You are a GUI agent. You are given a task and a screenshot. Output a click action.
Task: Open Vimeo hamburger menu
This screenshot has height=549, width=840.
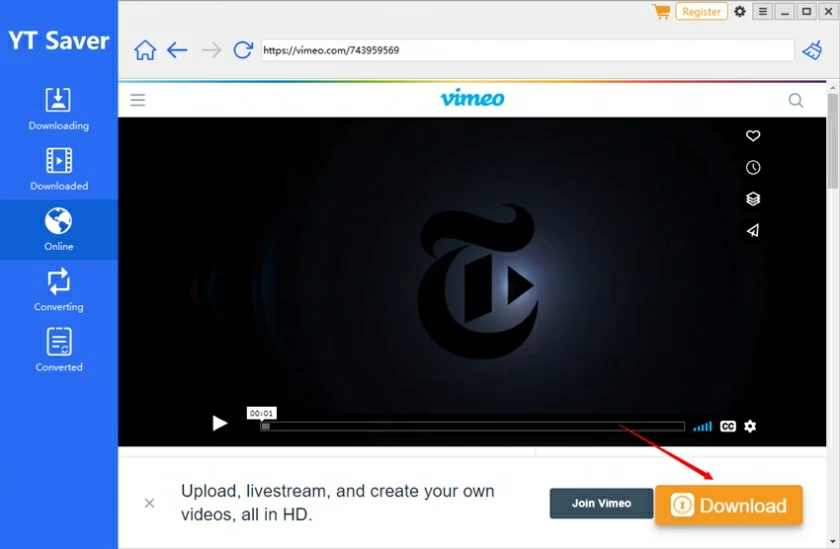138,100
